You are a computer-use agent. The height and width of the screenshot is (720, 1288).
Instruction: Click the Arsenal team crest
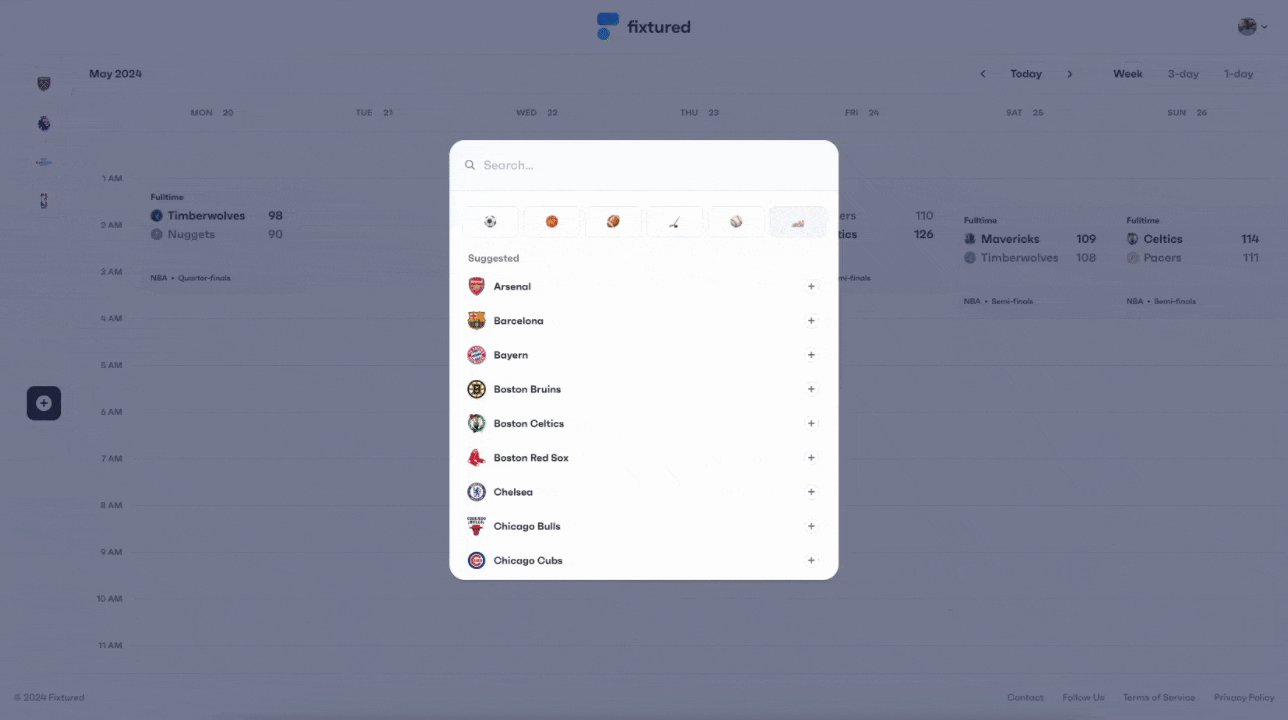click(477, 287)
